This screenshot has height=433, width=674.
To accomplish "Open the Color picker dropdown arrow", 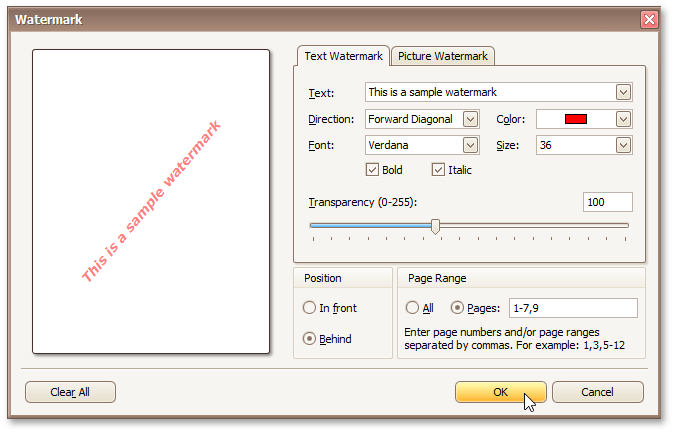I will pyautogui.click(x=623, y=119).
